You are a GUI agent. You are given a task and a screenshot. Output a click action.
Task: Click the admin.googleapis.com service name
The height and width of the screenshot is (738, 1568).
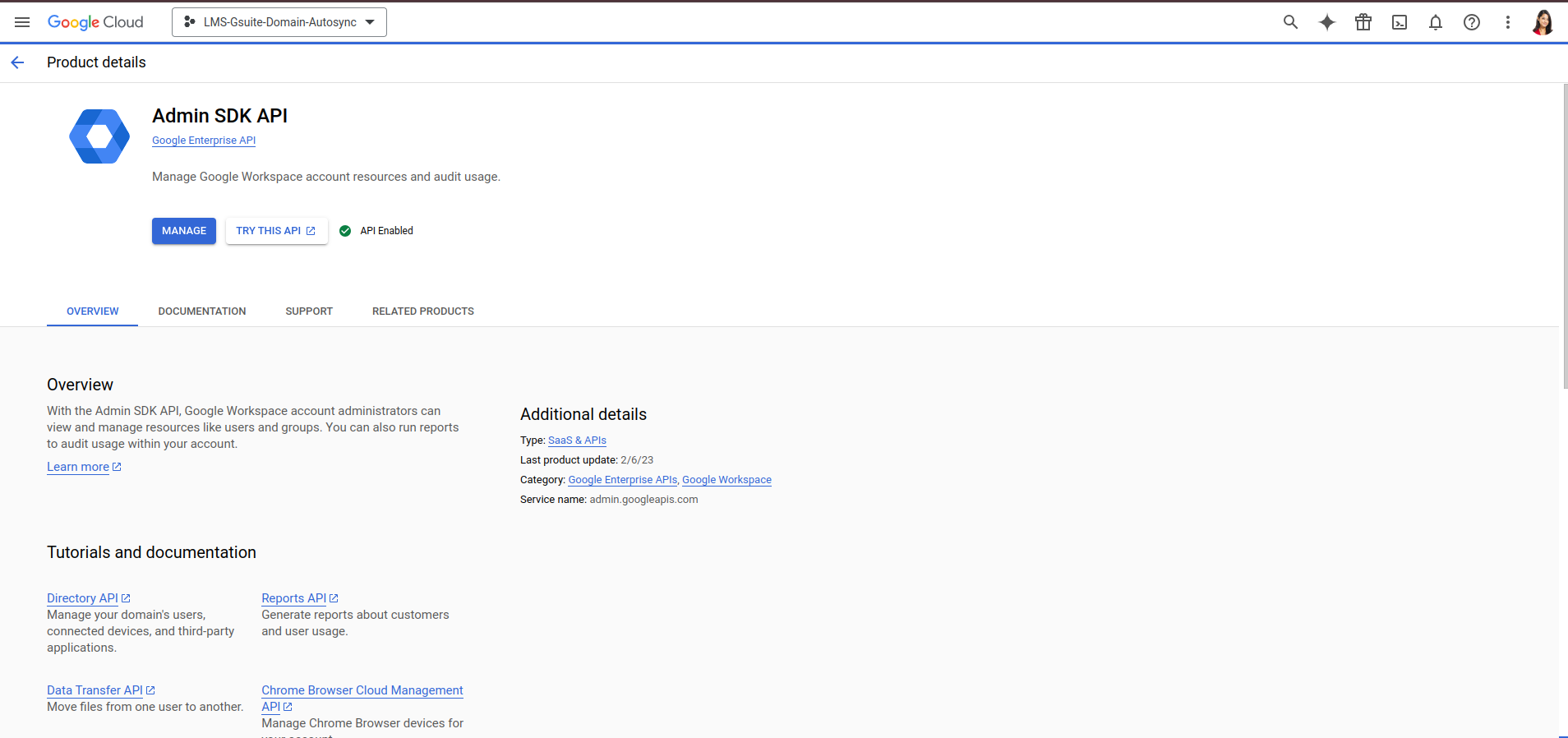[643, 500]
